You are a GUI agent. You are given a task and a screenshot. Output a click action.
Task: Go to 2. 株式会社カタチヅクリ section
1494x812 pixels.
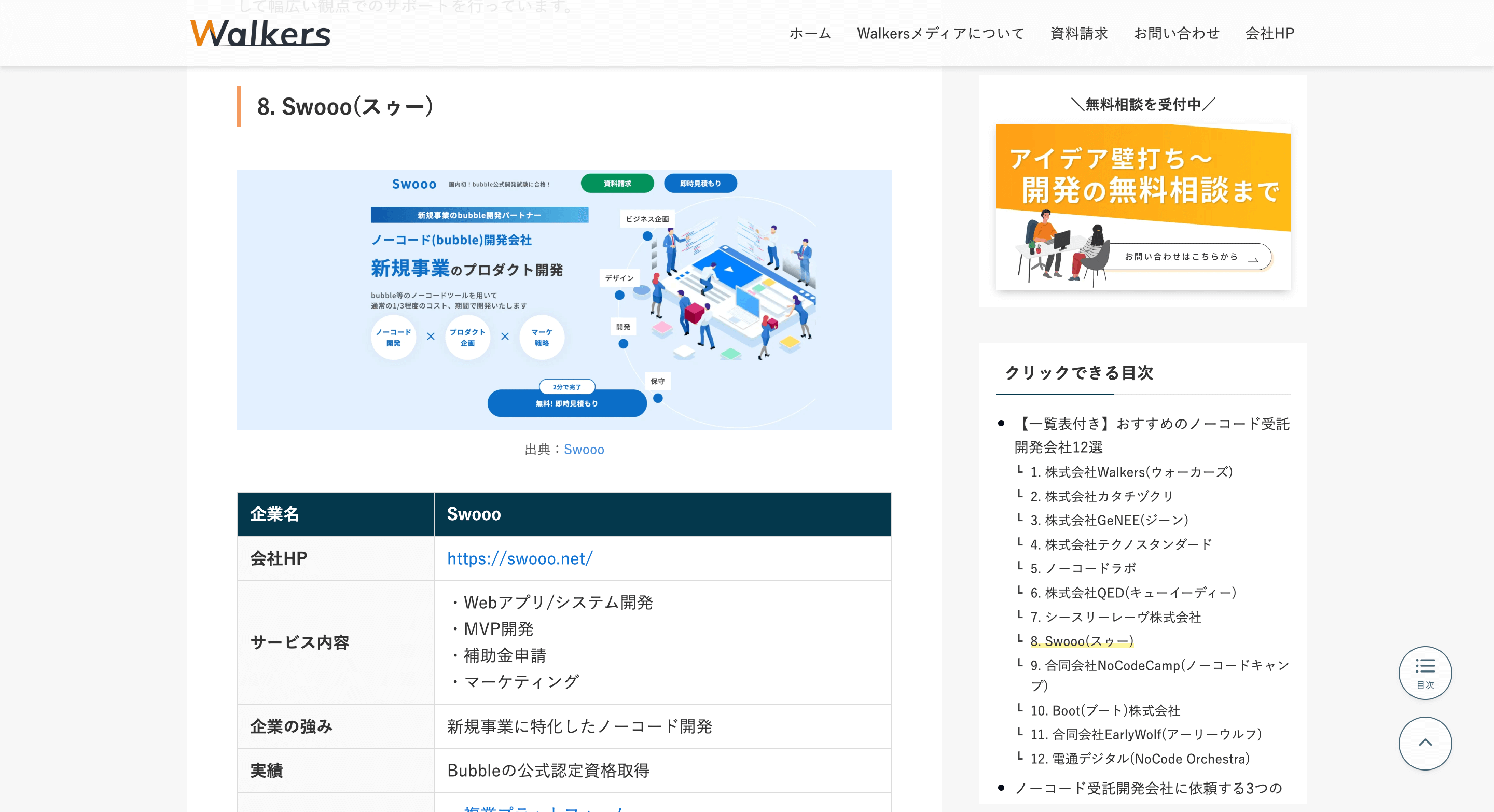(x=1101, y=496)
